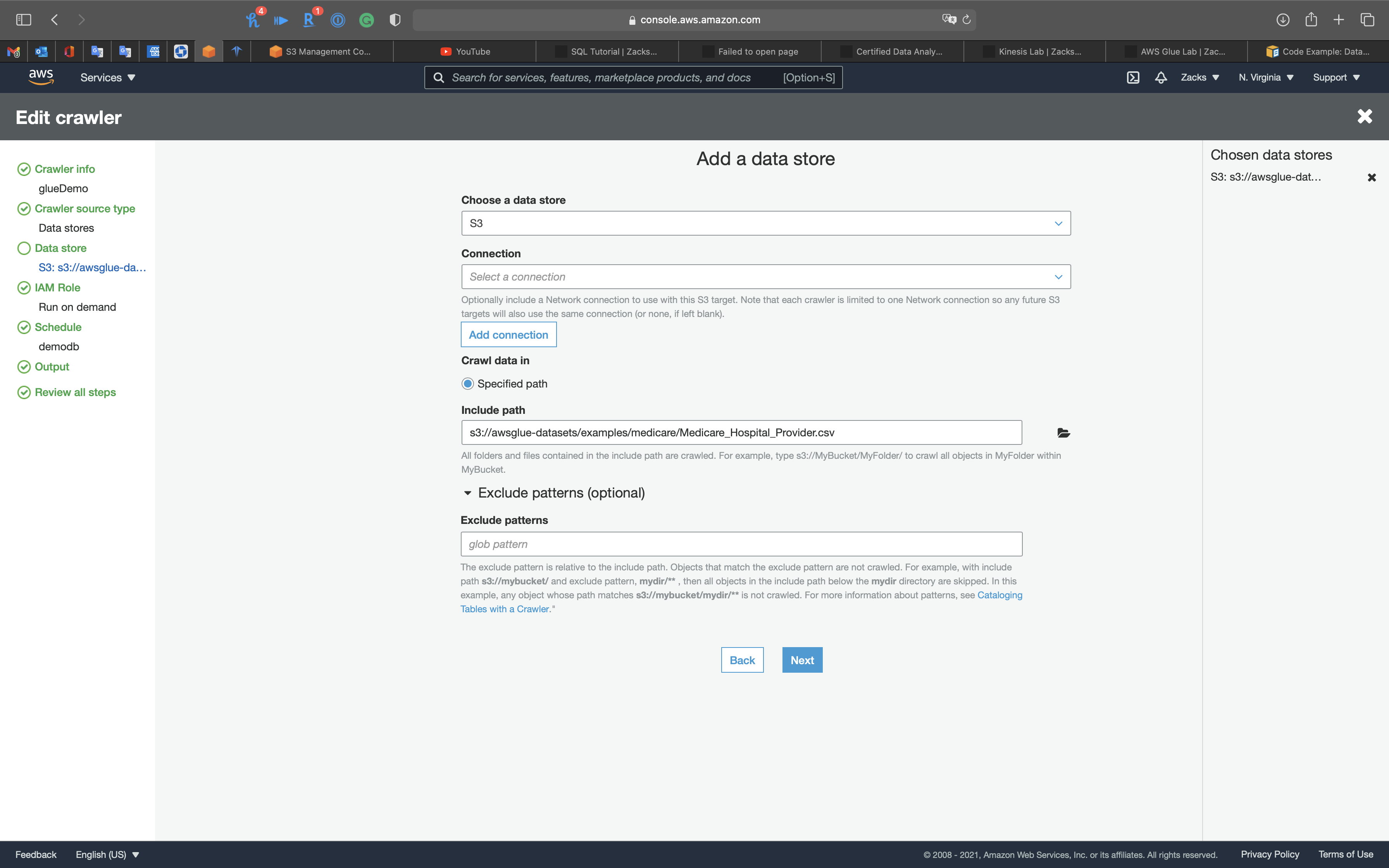Open the notifications bell
Image resolution: width=1389 pixels, height=868 pixels.
tap(1161, 77)
